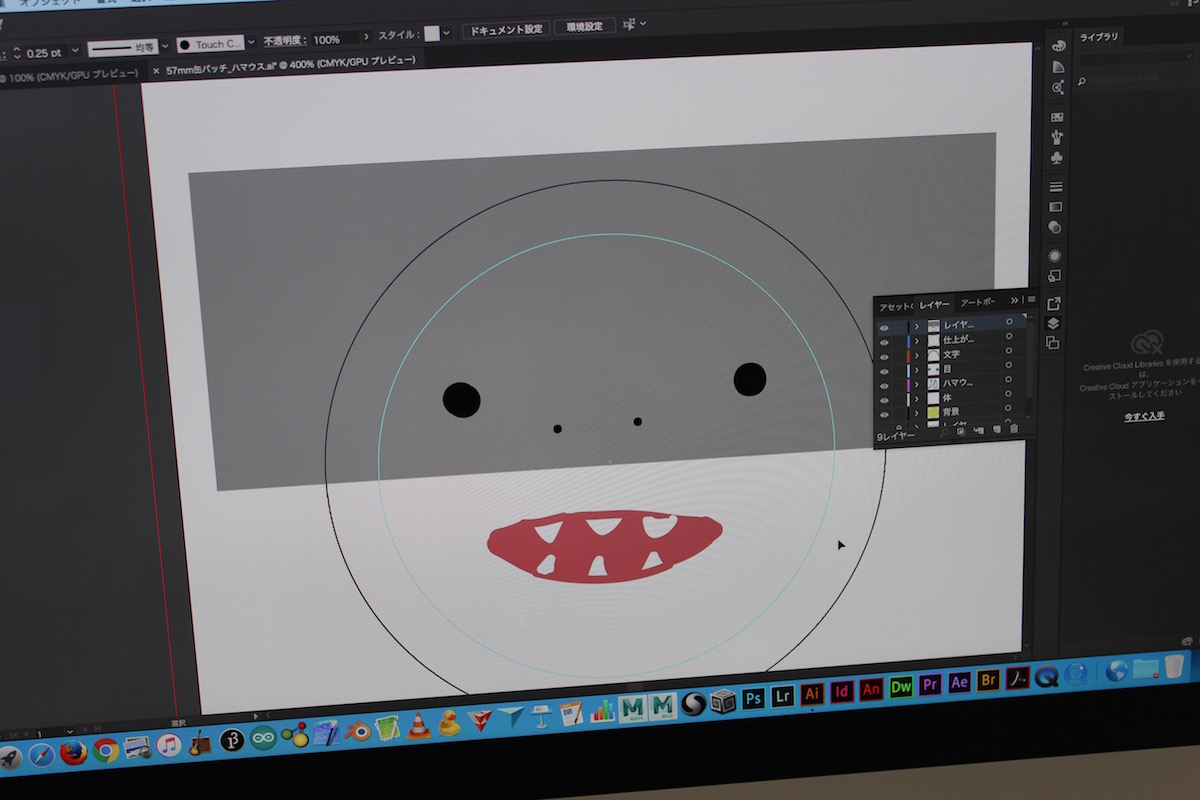Click the 環境設定 button
The height and width of the screenshot is (800, 1200).
click(584, 27)
